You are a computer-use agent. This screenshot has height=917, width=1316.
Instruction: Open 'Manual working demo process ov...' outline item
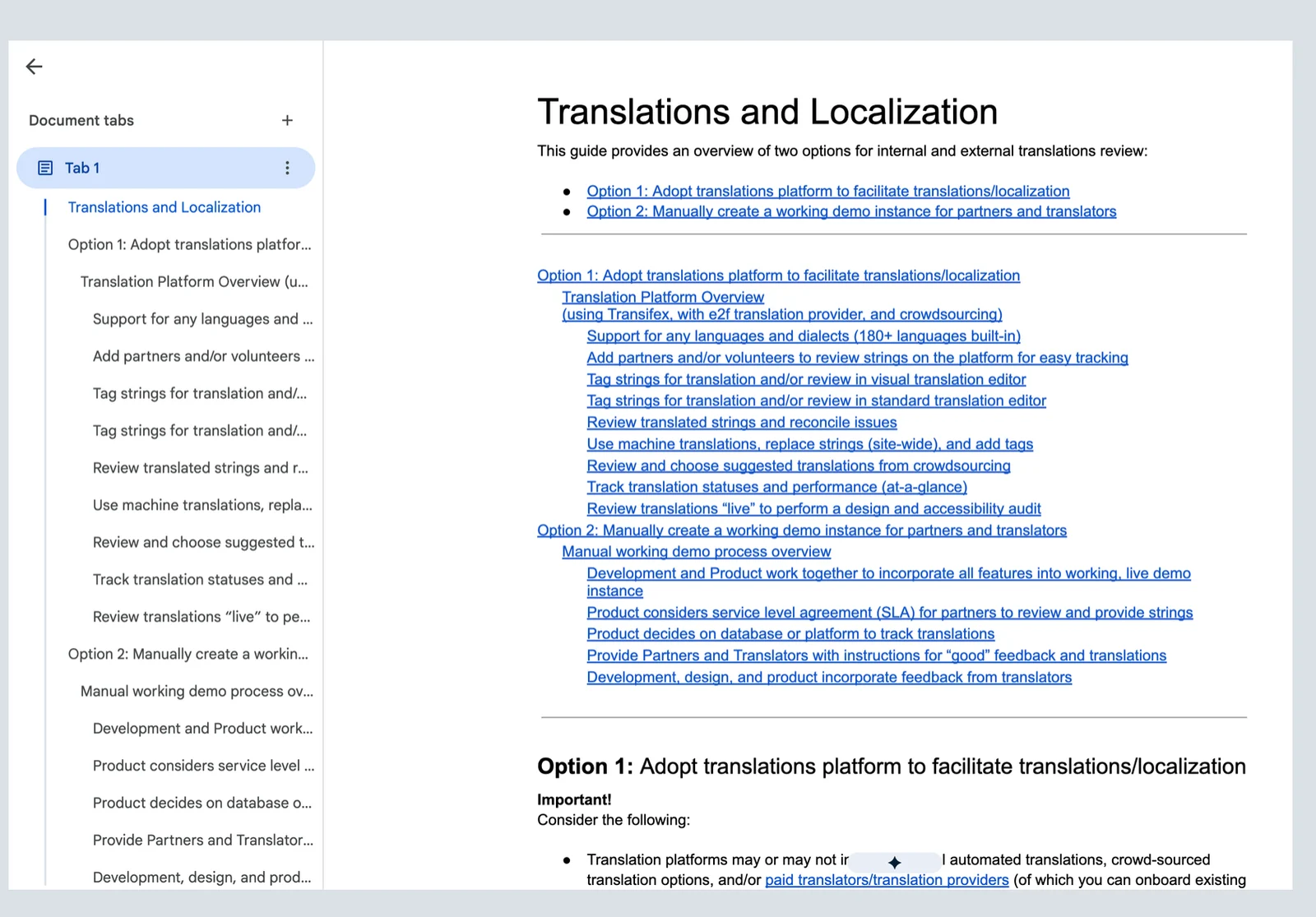point(197,691)
